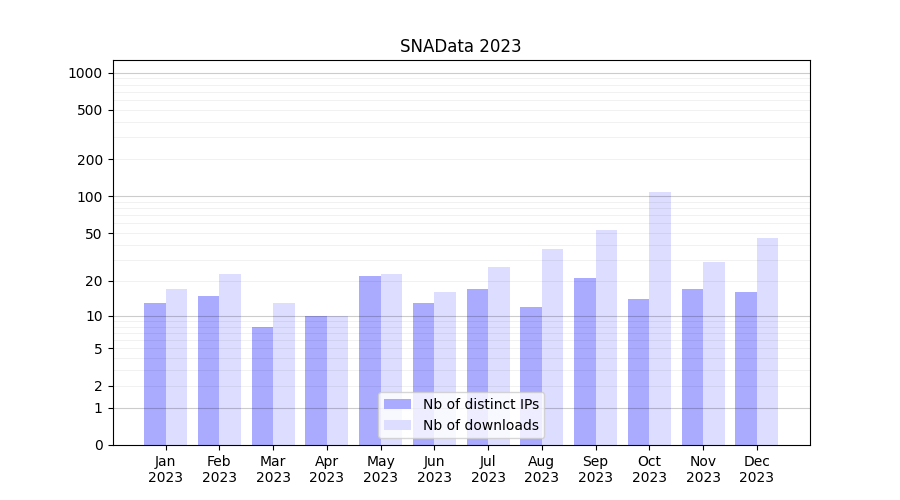This screenshot has height=500, width=900.
Task: Click the 100 y-axis tick label
Action: (x=90, y=197)
